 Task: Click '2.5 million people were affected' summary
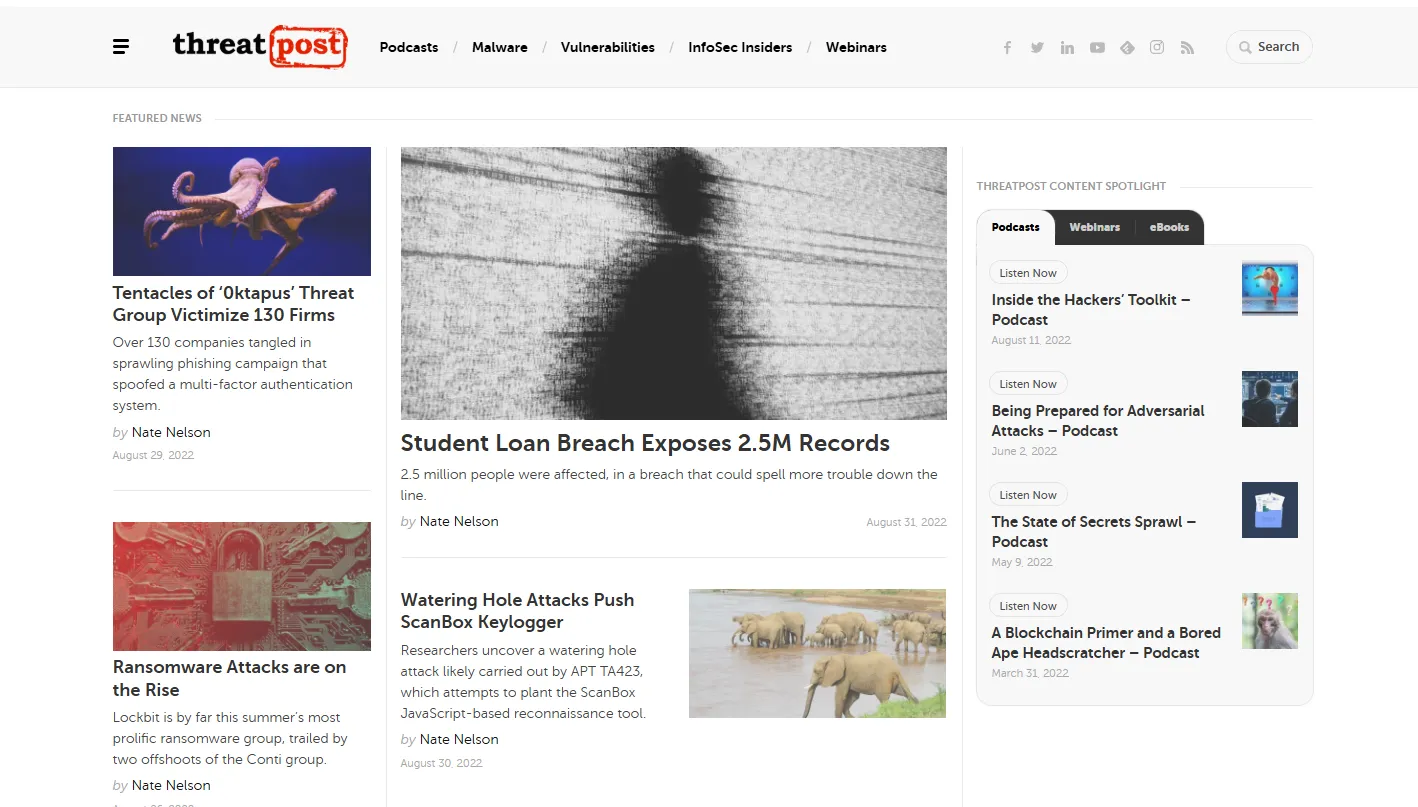(x=669, y=484)
